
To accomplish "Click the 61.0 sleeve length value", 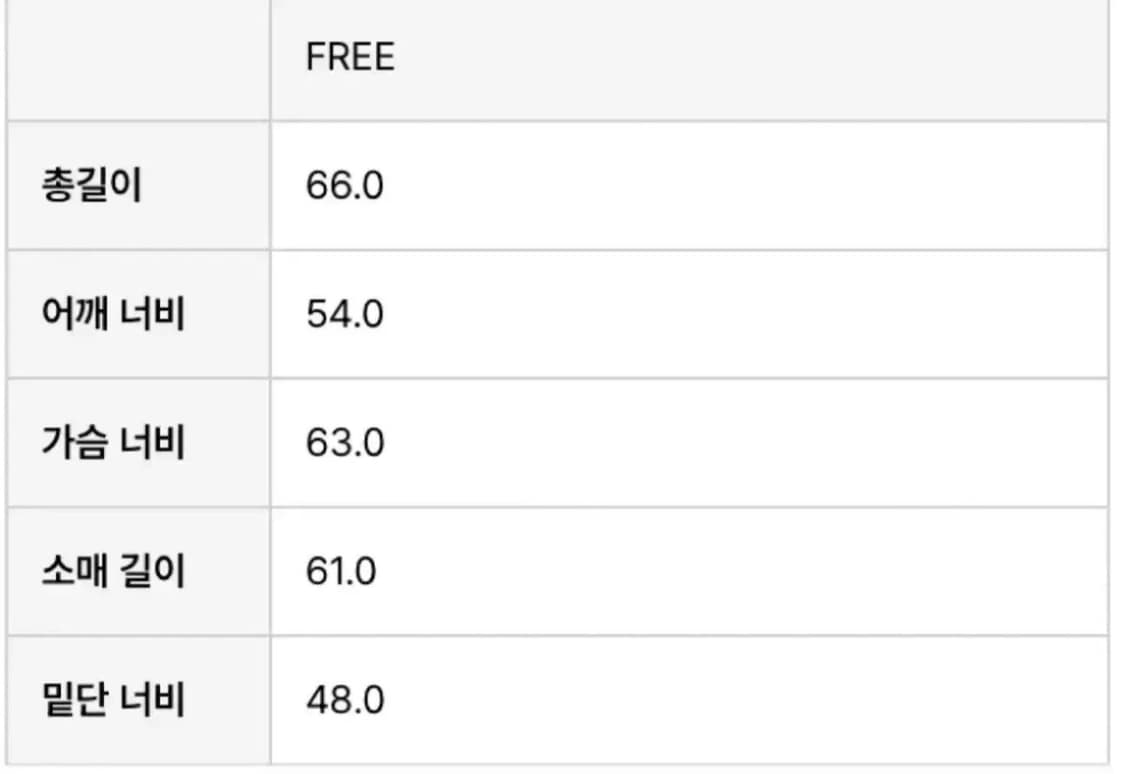I will [x=341, y=572].
